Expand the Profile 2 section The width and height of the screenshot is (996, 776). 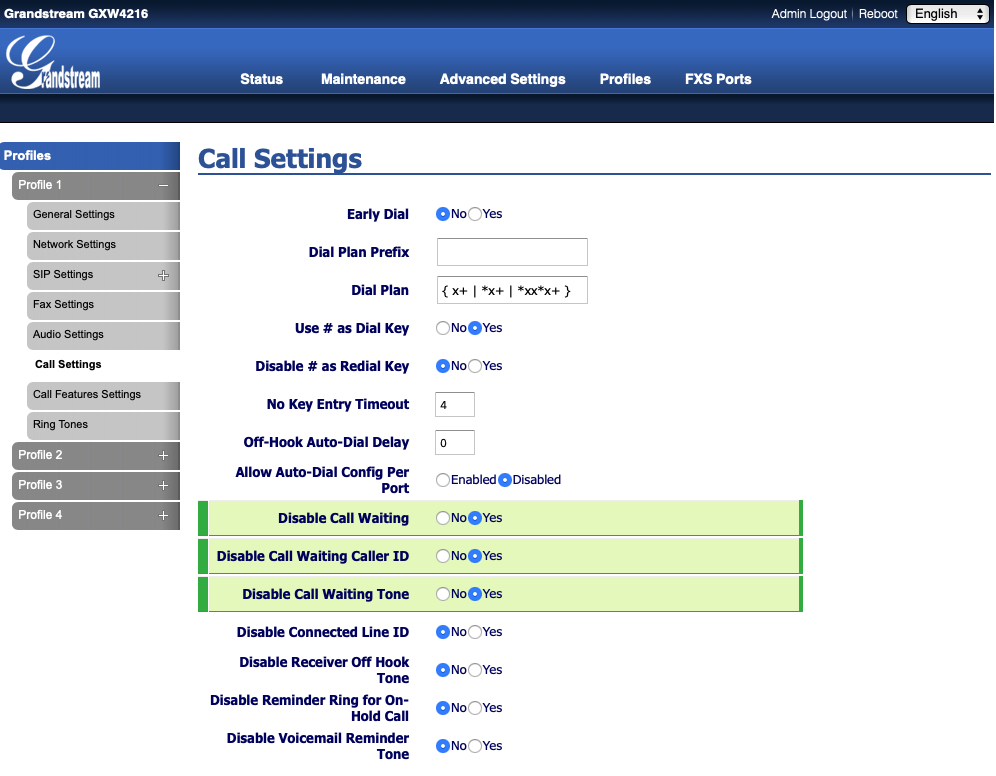163,455
